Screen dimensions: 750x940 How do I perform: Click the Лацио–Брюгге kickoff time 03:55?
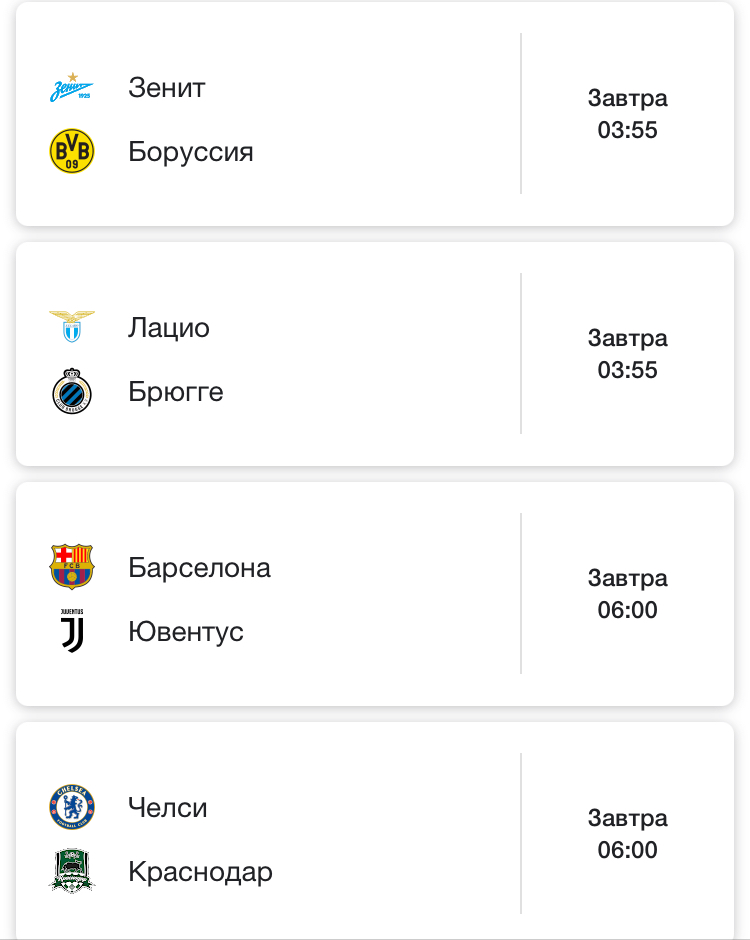(628, 370)
